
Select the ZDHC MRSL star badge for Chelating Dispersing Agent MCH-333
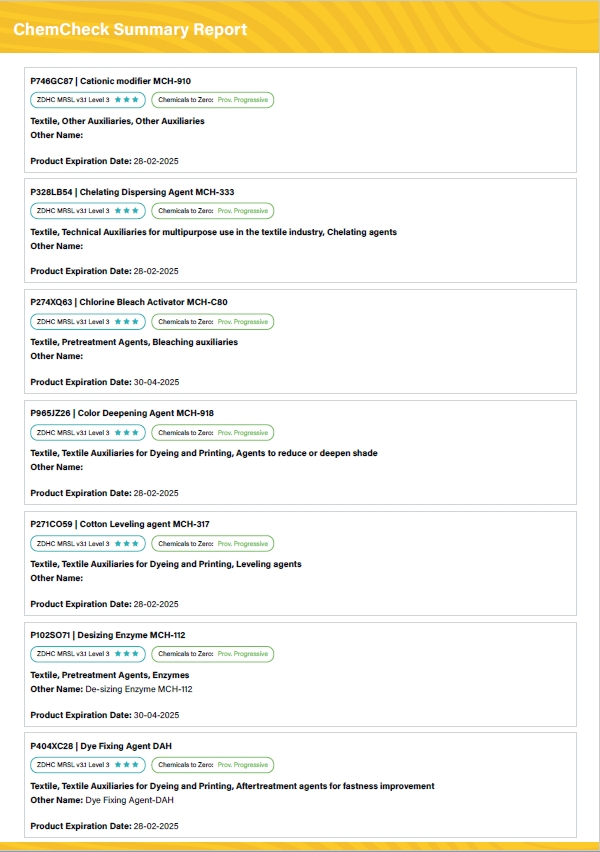click(x=88, y=211)
